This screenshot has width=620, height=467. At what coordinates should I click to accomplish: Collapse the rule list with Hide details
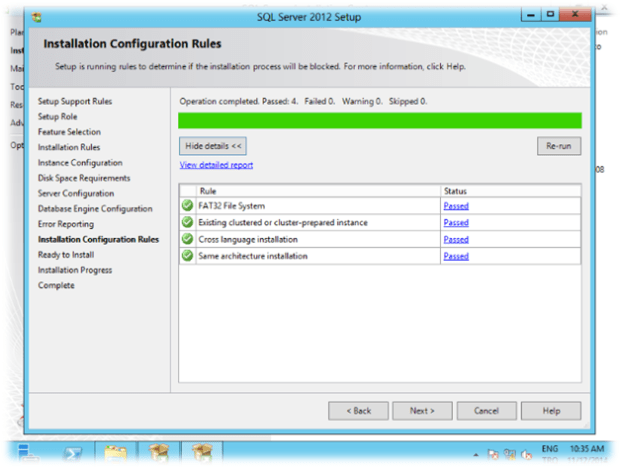213,146
